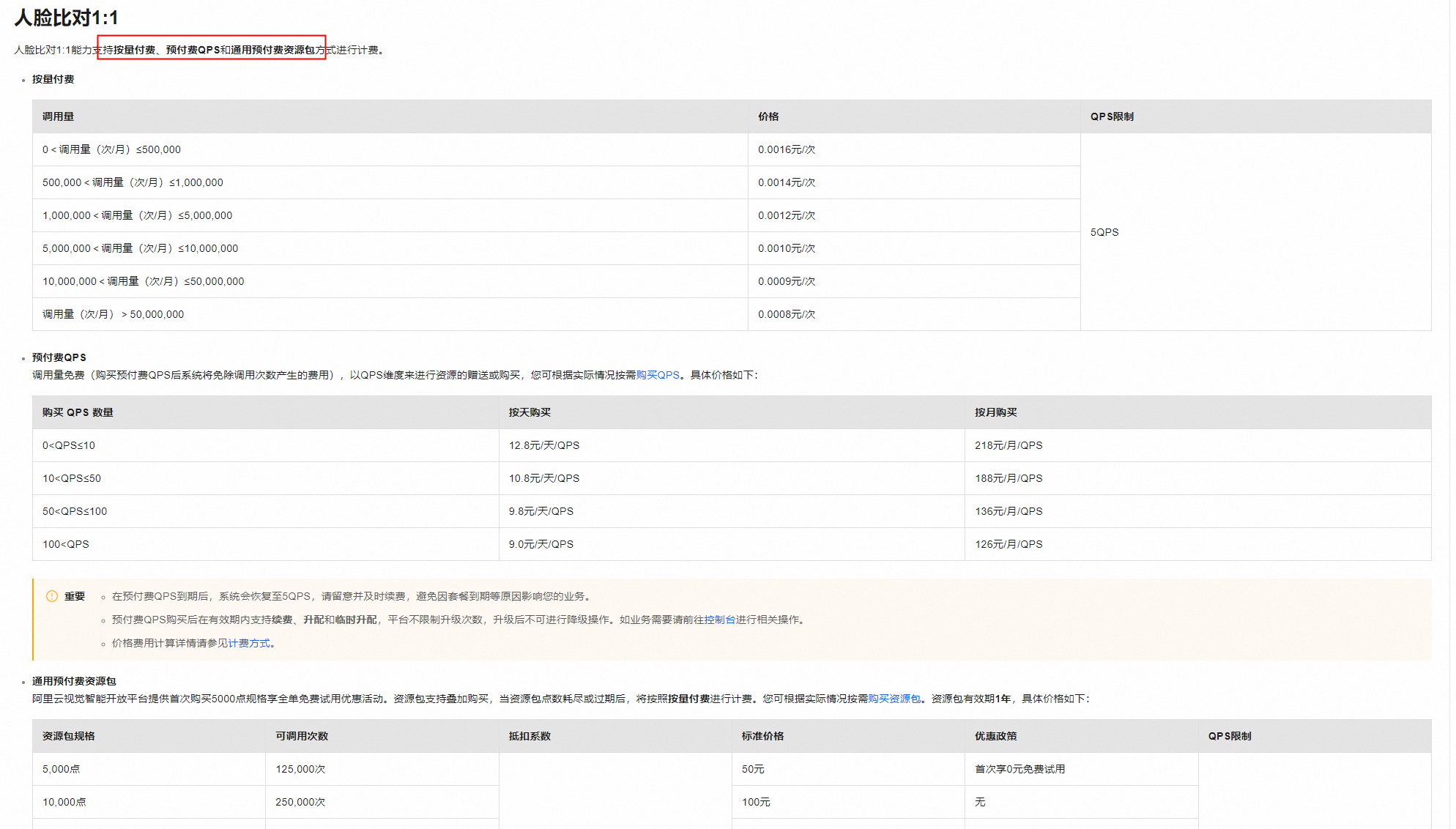Image resolution: width=1456 pixels, height=829 pixels.
Task: Click the 188元/月/QPS cell
Action: pyautogui.click(x=1198, y=478)
